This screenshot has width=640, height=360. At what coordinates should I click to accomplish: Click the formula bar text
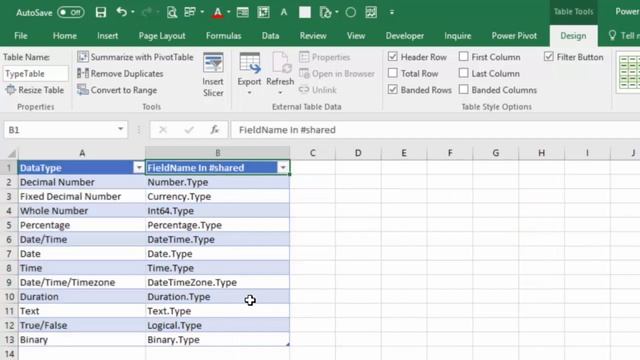287,130
